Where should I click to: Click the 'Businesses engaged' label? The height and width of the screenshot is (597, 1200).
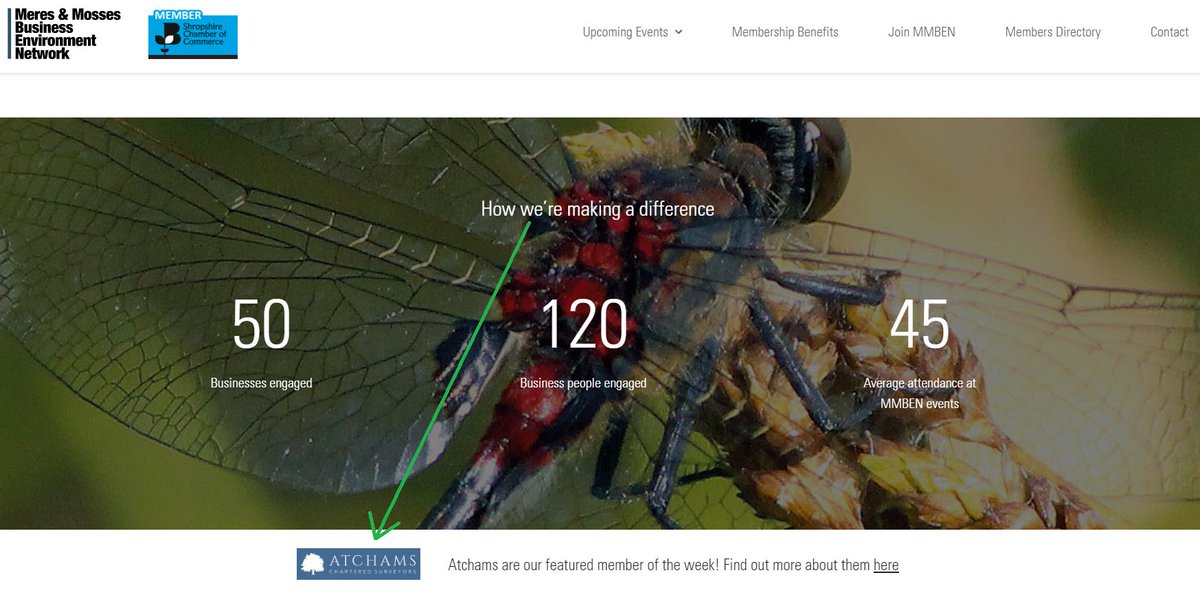tap(261, 383)
